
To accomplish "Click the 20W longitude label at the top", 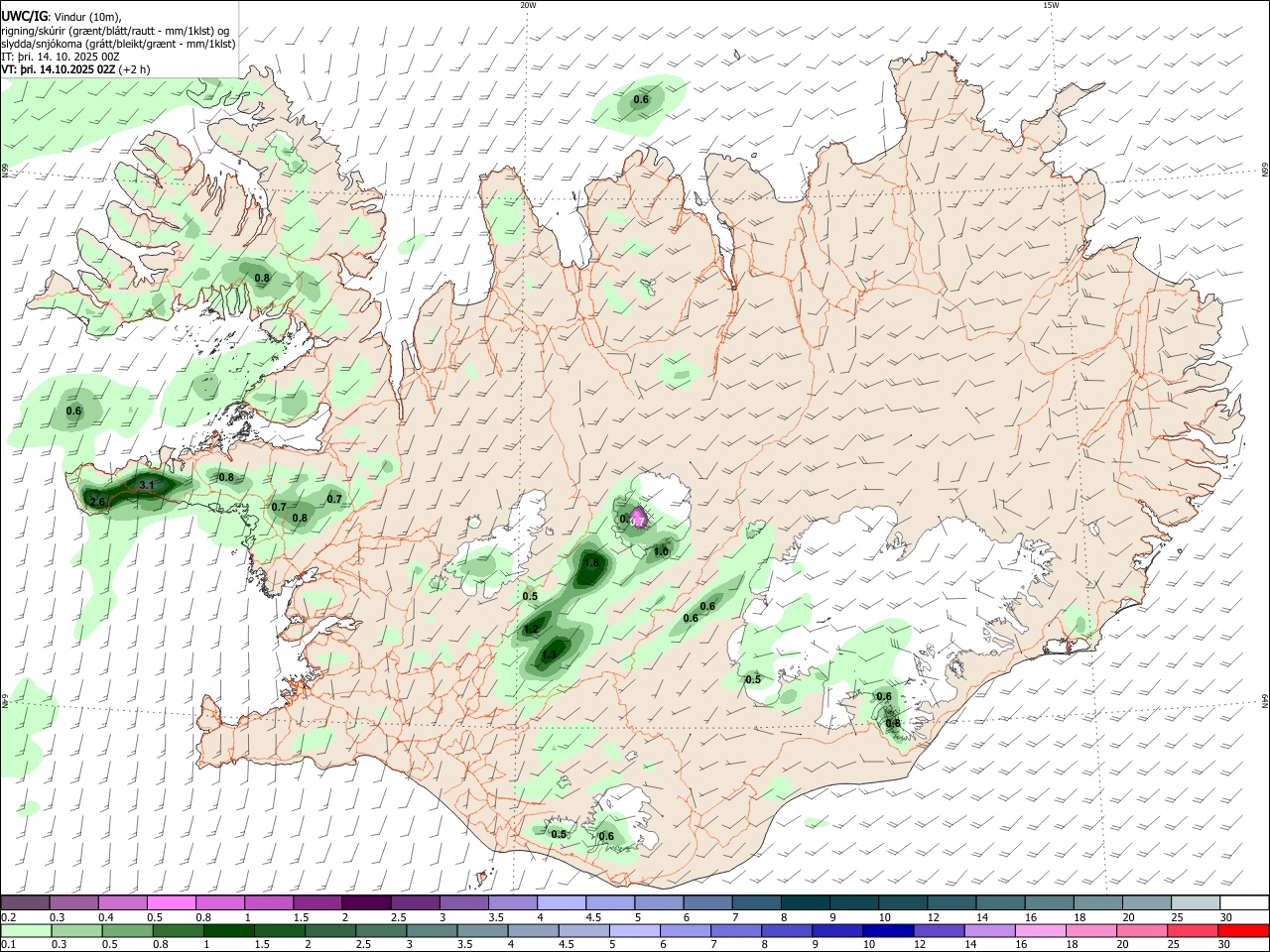I will 528,5.
